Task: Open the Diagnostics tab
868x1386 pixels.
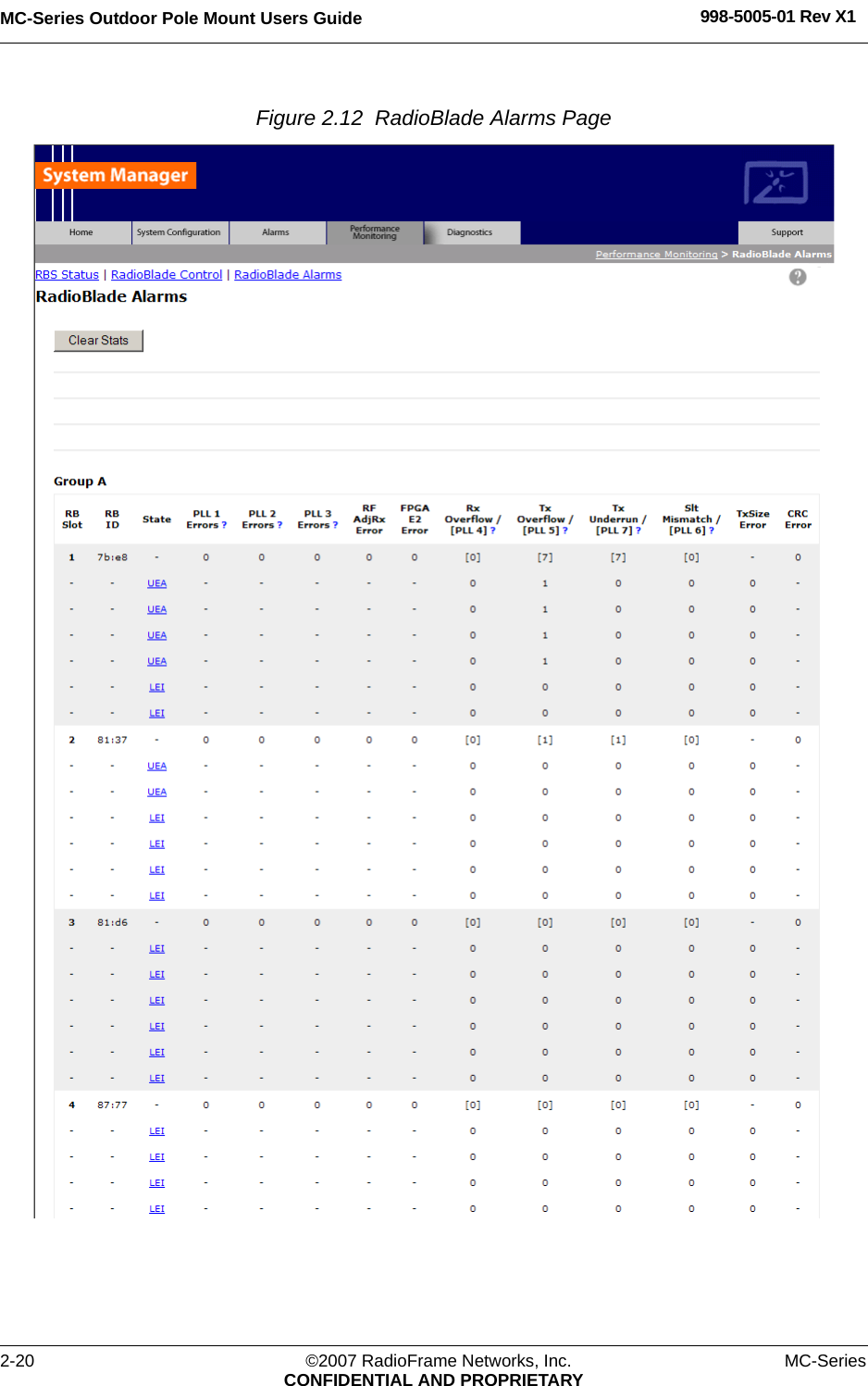Action: pos(470,232)
